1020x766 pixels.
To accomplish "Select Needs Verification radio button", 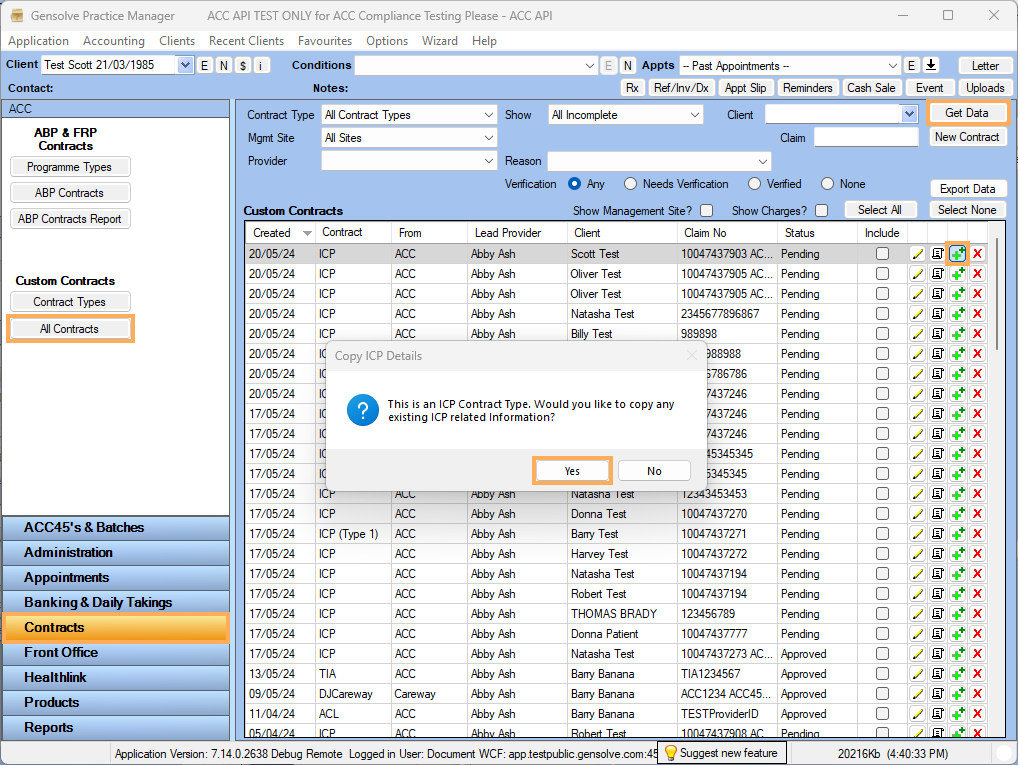I will coord(630,184).
